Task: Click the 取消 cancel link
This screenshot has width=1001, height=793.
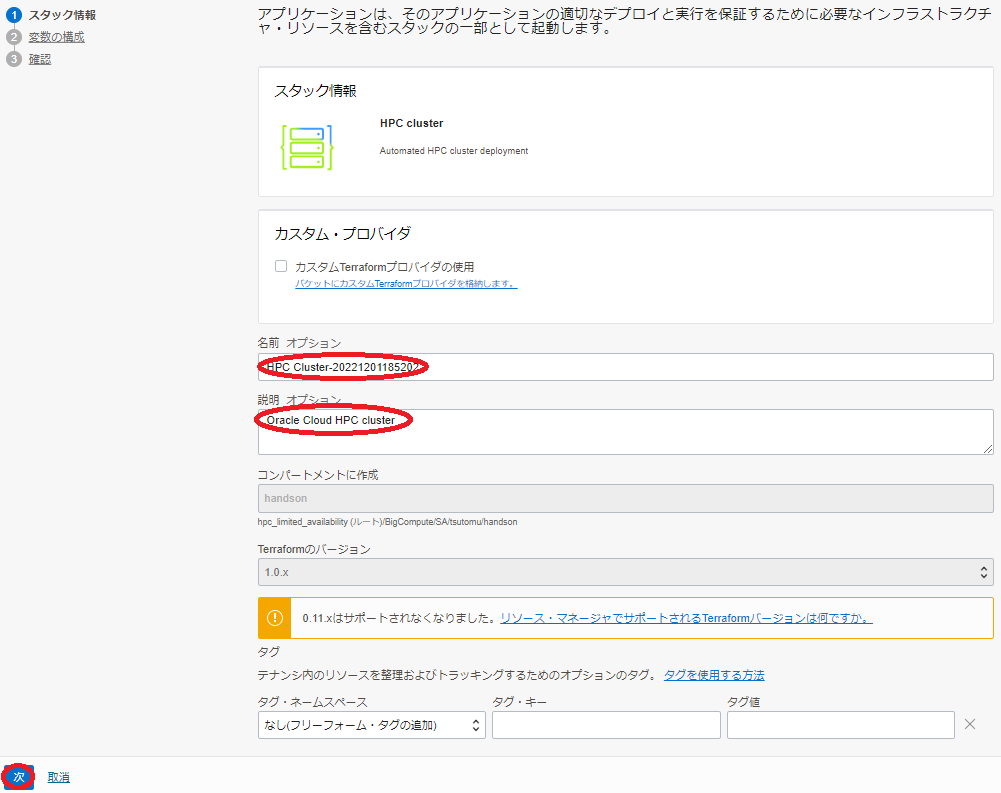Action: pyautogui.click(x=58, y=777)
